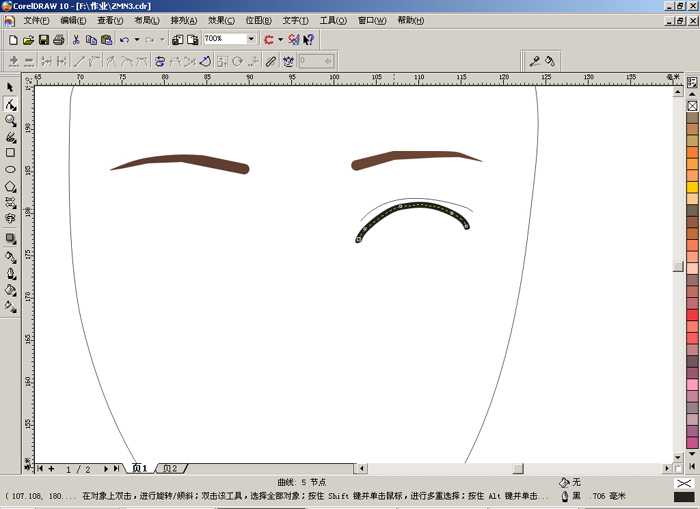
Task: Open the 排列(A) menu
Action: point(183,21)
